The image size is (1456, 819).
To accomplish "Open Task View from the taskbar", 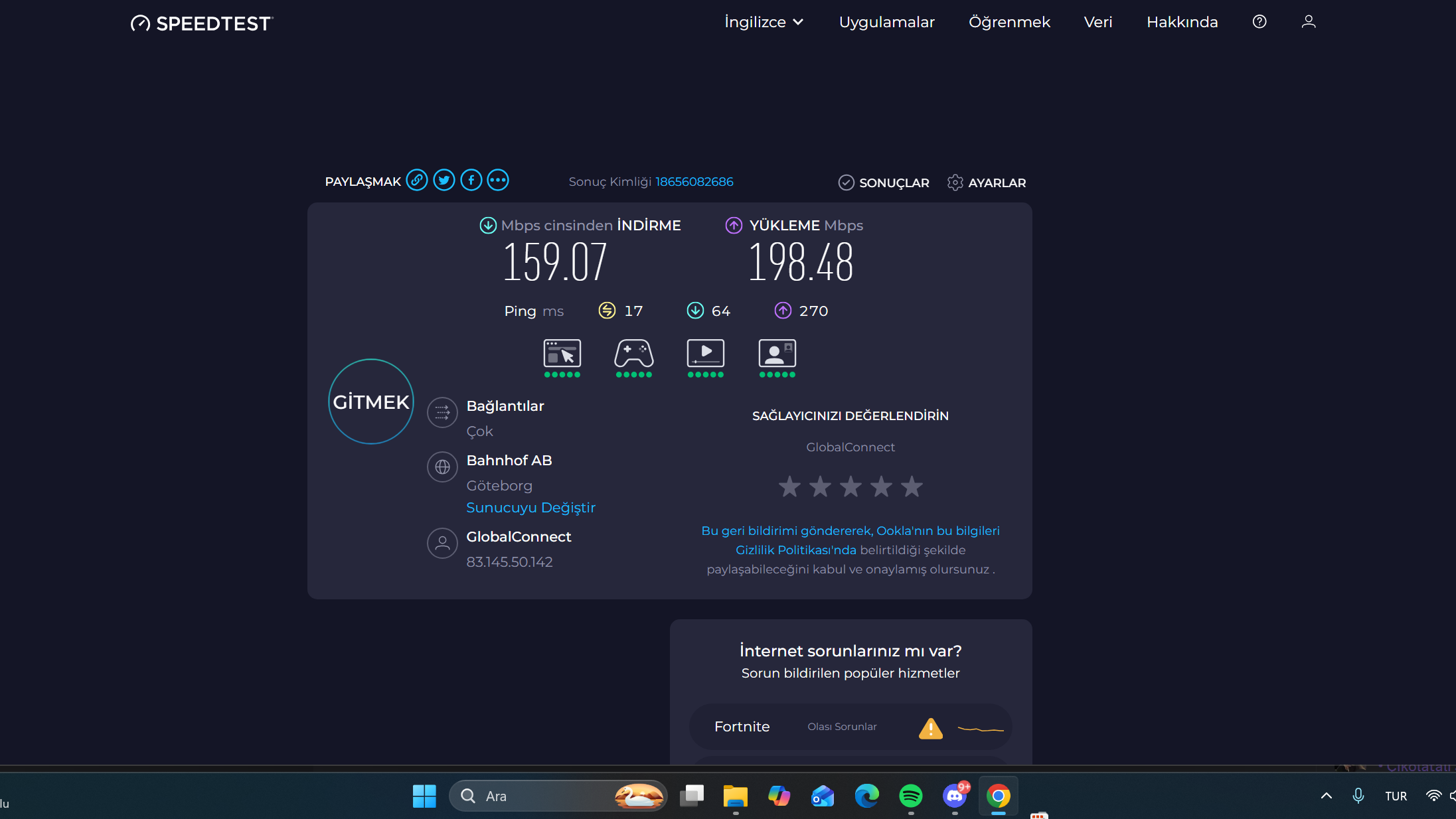I will click(692, 796).
